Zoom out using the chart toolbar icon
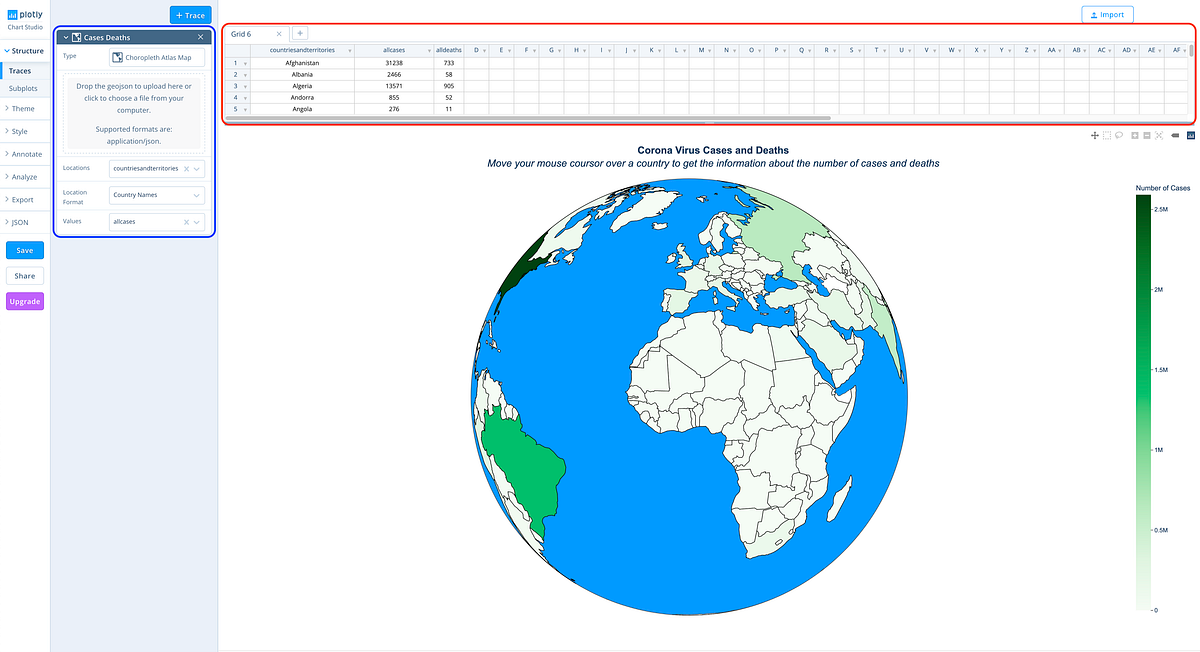This screenshot has height=652, width=1200. 1147,135
